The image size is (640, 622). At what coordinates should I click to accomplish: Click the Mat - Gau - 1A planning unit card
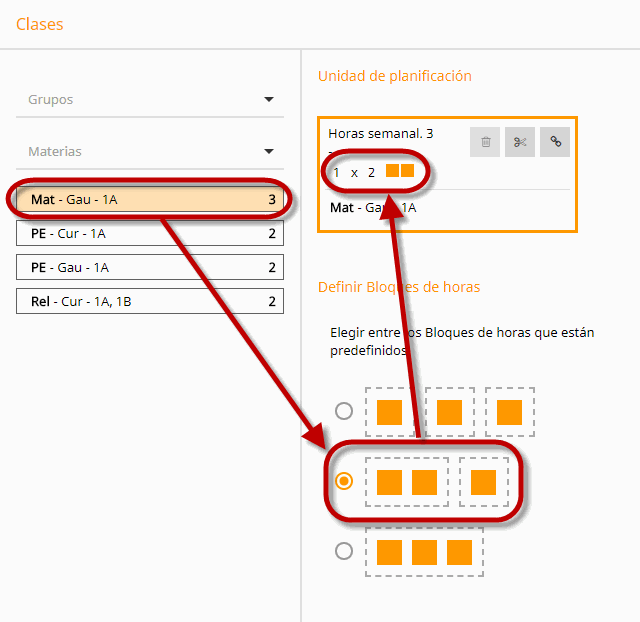point(447,175)
